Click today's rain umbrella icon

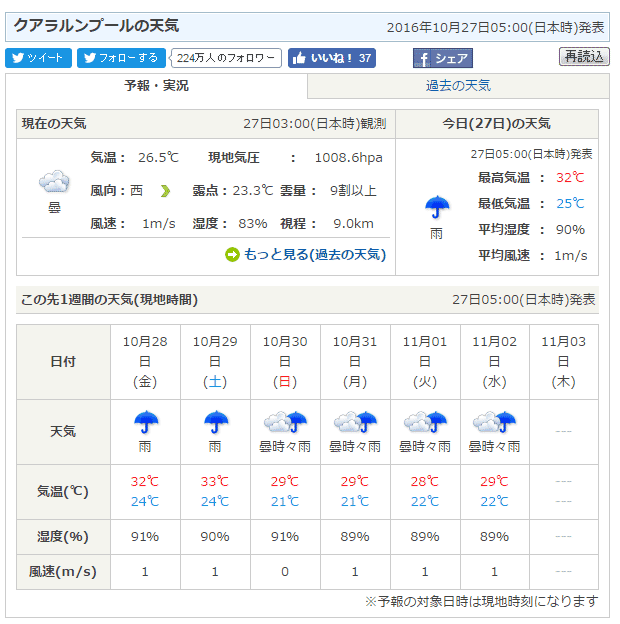[x=437, y=207]
